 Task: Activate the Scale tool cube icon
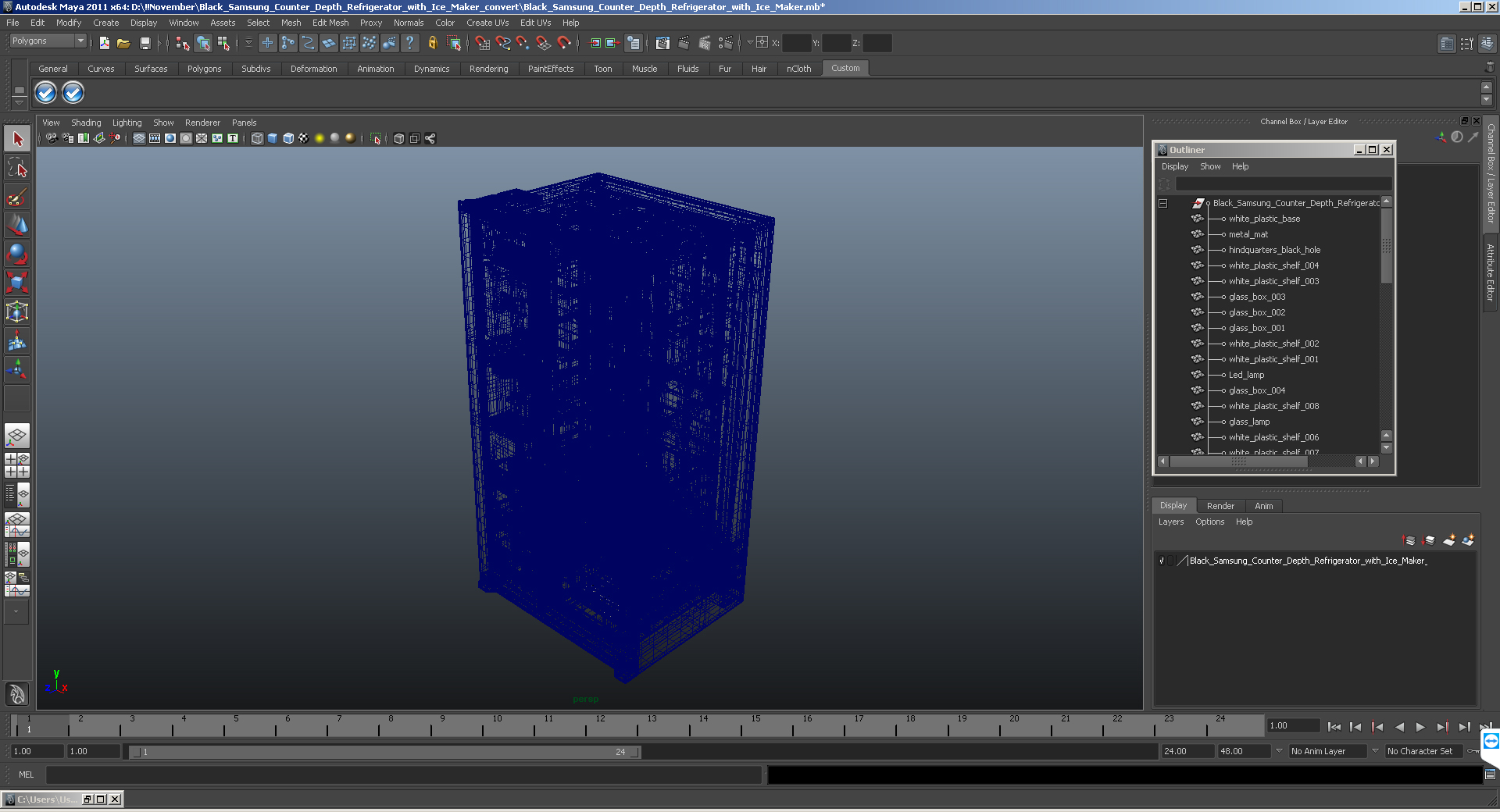[x=17, y=282]
